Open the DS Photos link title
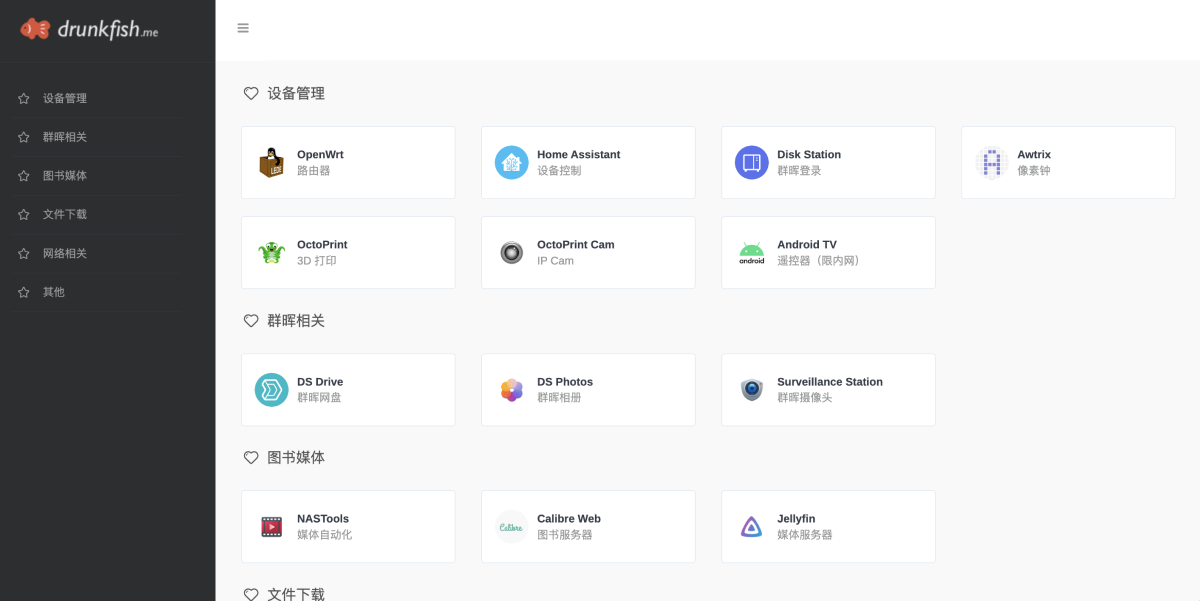Viewport: 1200px width, 601px height. pyautogui.click(x=565, y=381)
